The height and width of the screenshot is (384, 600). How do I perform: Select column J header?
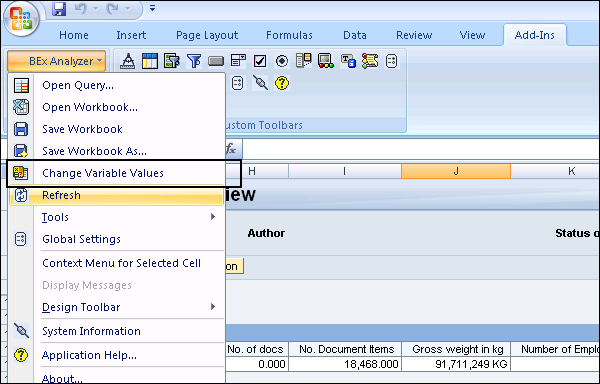(x=456, y=171)
